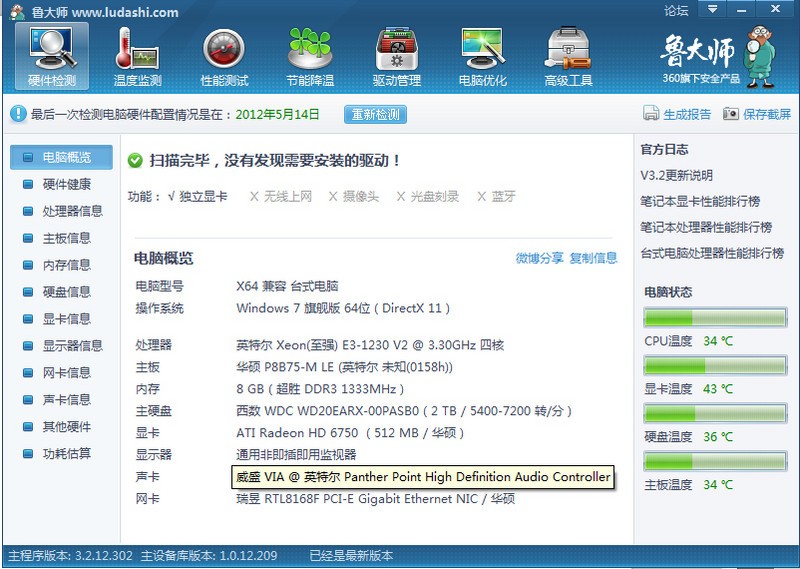The width and height of the screenshot is (800, 569).
Task: Open 台式电脑处理器性能排行榜 link
Action: pyautogui.click(x=712, y=253)
